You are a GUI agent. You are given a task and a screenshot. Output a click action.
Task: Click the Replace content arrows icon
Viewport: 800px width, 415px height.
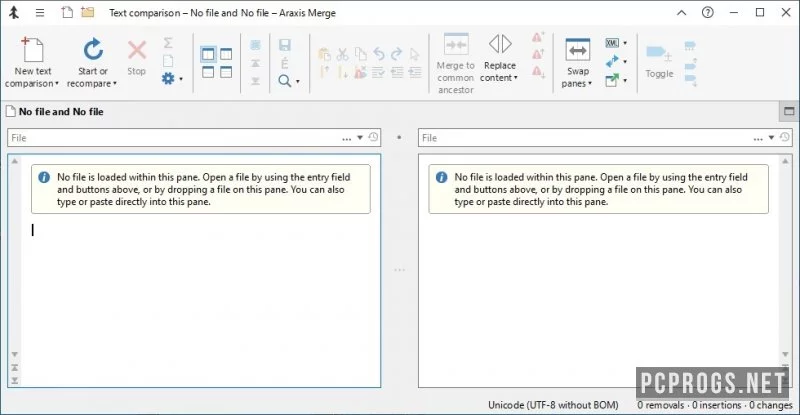[500, 44]
